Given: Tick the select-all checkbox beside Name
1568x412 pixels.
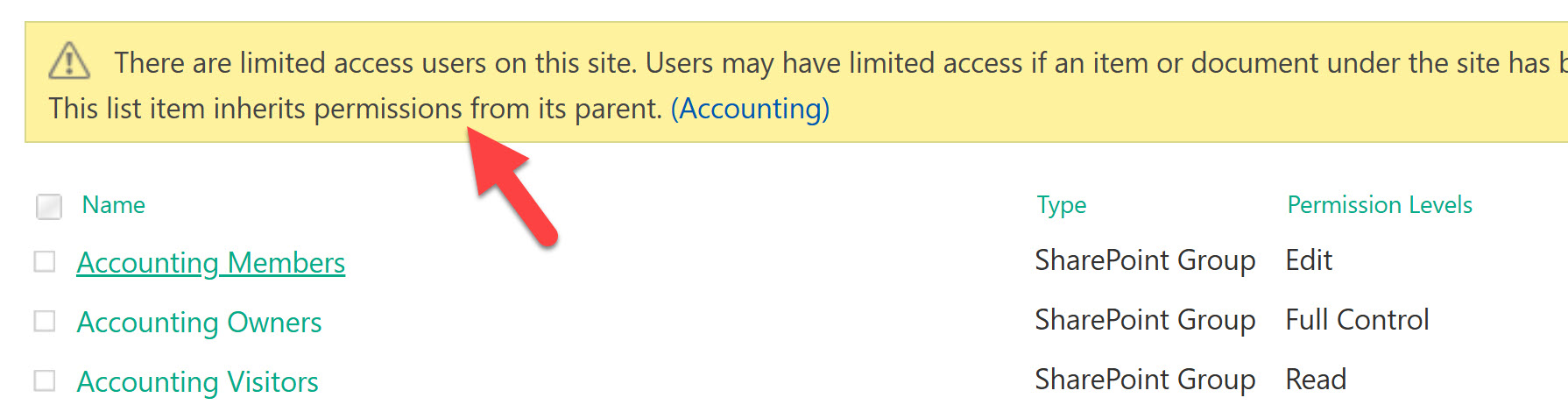Looking at the screenshot, I should point(49,207).
